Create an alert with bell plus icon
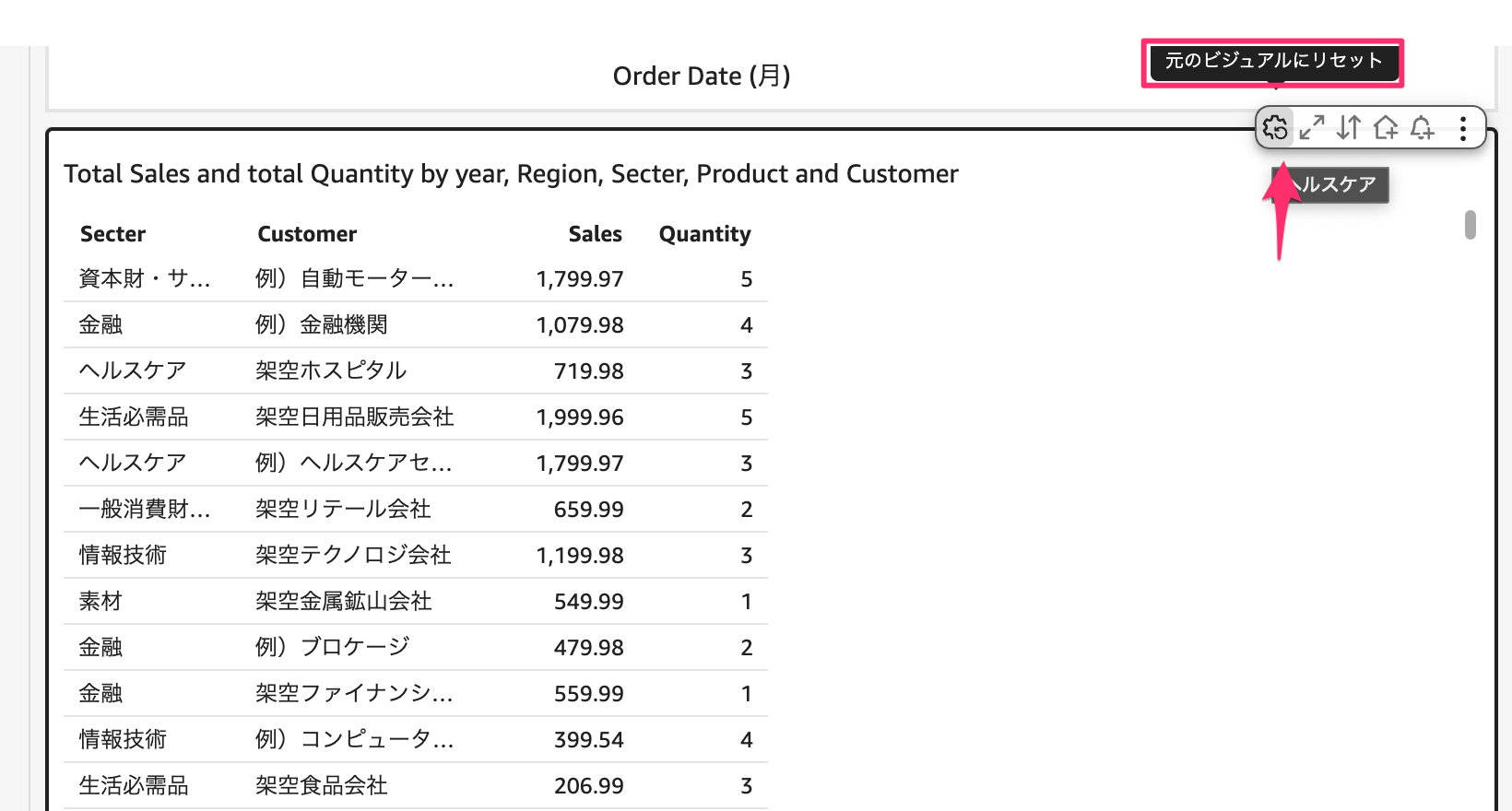 coord(1423,128)
